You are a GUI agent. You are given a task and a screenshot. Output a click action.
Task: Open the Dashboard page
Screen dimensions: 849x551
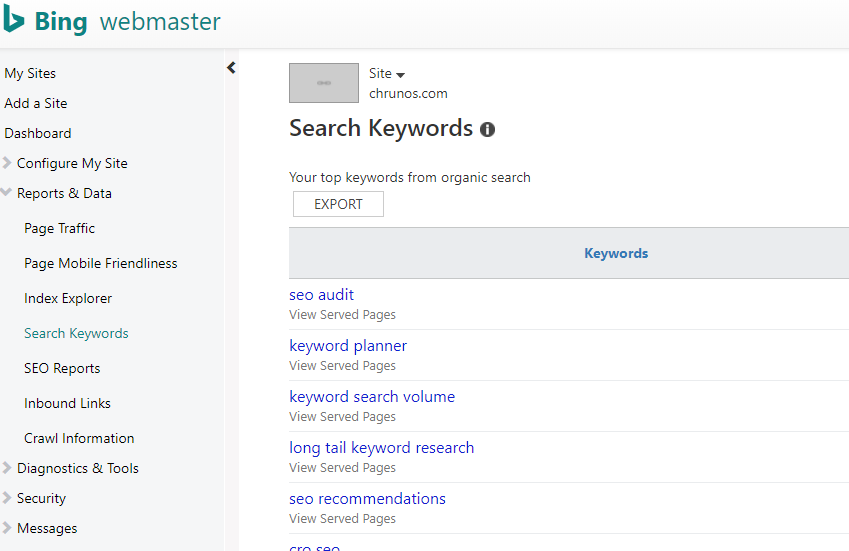38,133
